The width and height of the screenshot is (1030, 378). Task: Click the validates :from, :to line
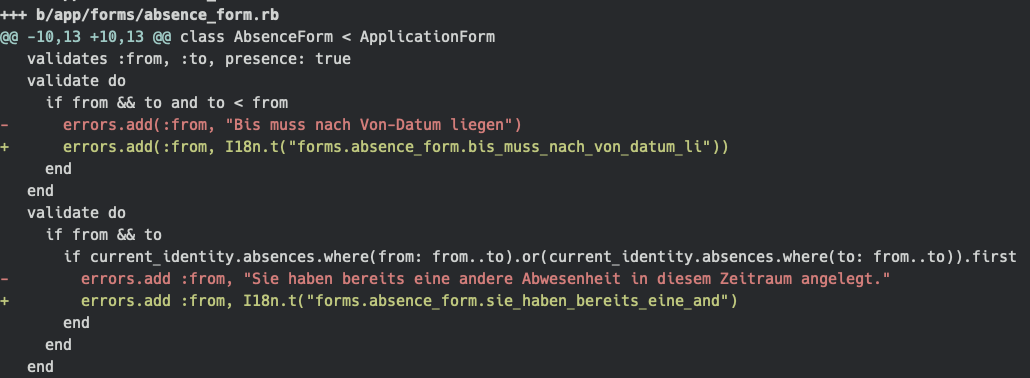click(x=189, y=59)
